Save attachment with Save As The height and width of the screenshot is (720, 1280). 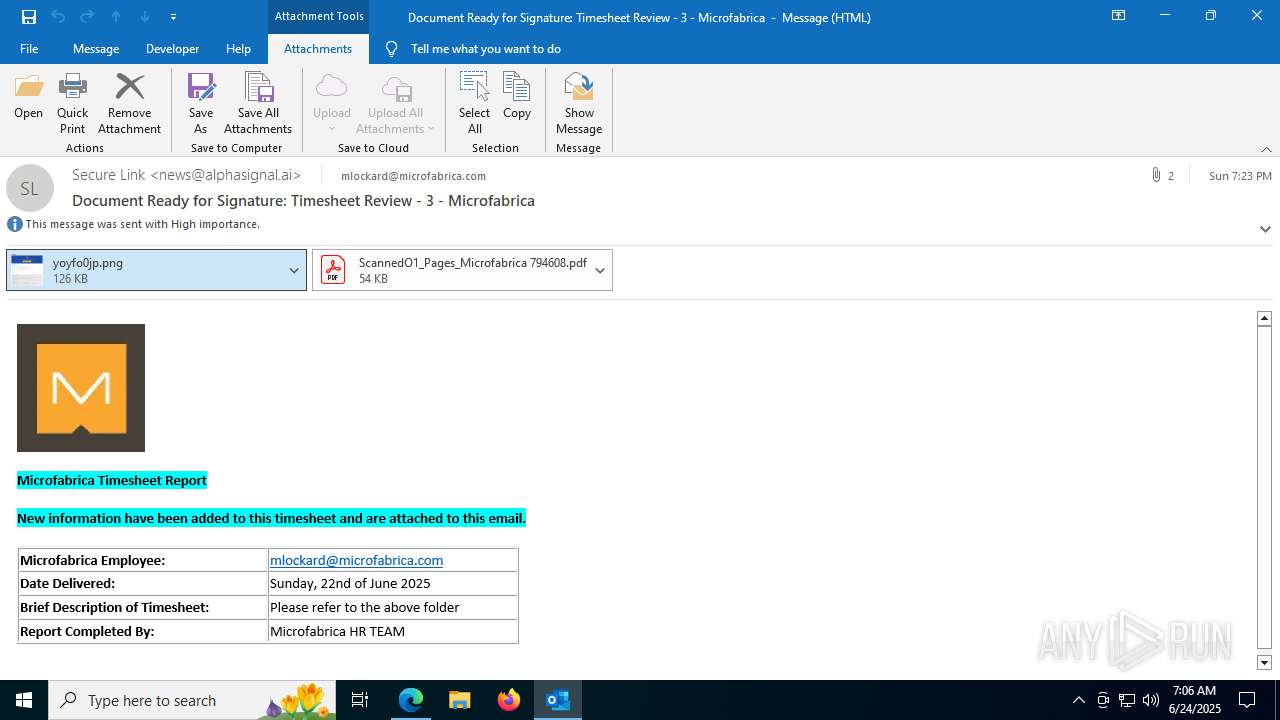pos(200,103)
